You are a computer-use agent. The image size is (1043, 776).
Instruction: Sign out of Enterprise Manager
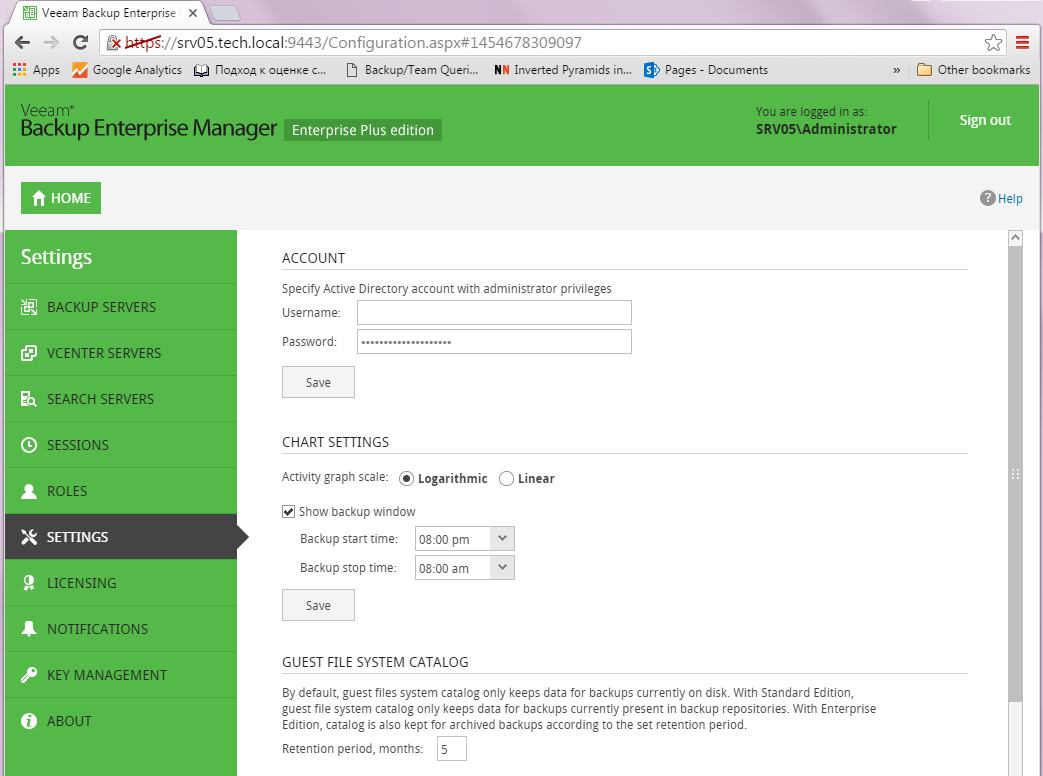tap(984, 119)
